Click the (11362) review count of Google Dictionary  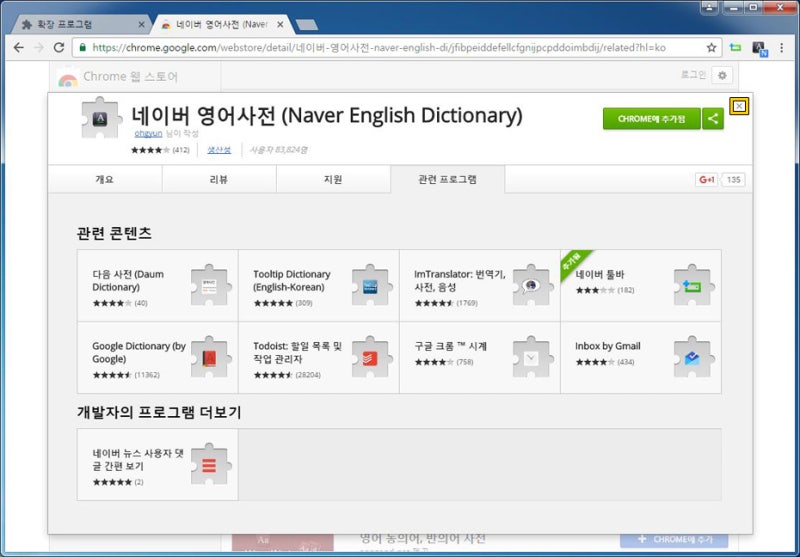click(147, 375)
